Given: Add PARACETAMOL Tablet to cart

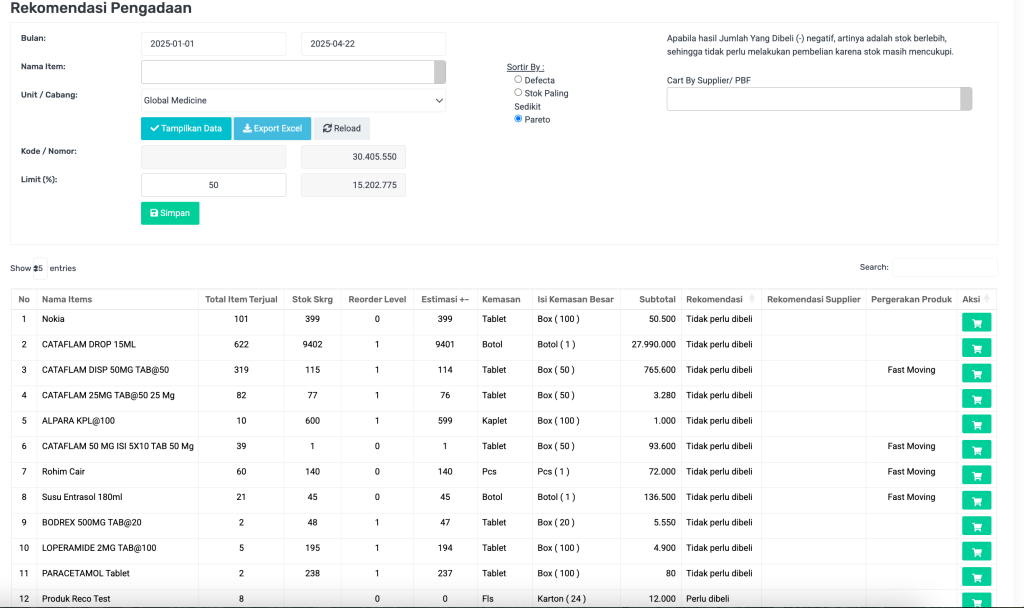Looking at the screenshot, I should coord(976,577).
